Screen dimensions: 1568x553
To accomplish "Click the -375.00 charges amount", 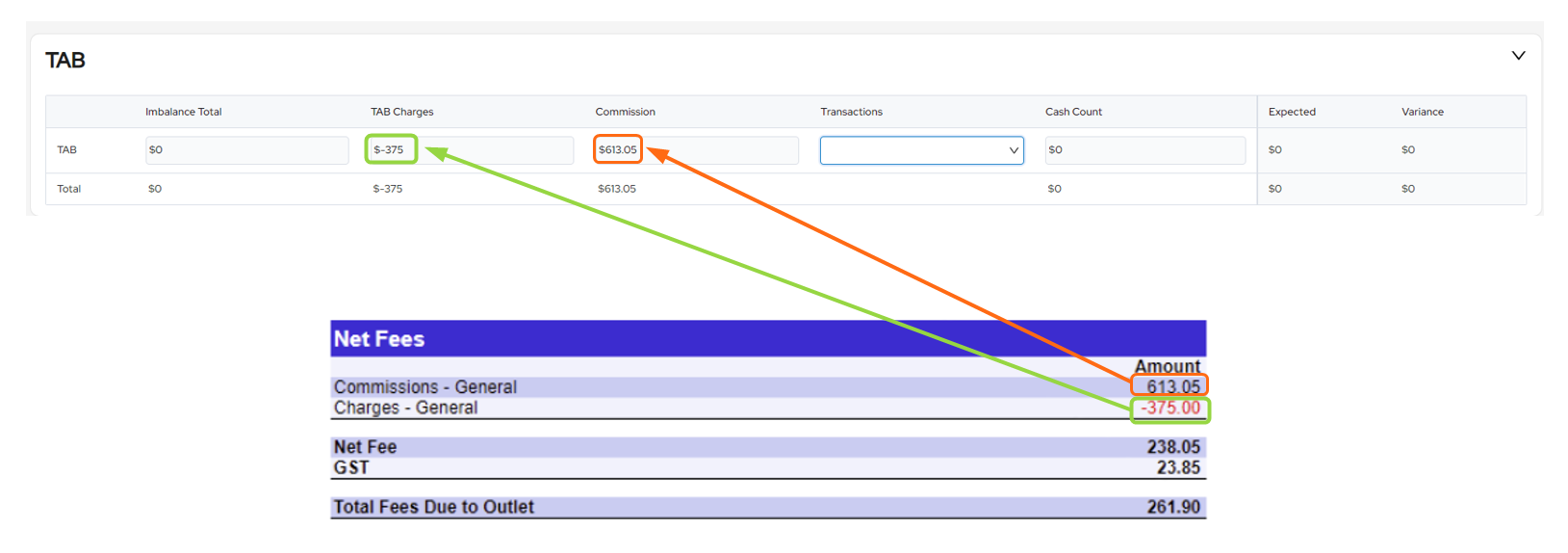I will [1170, 408].
